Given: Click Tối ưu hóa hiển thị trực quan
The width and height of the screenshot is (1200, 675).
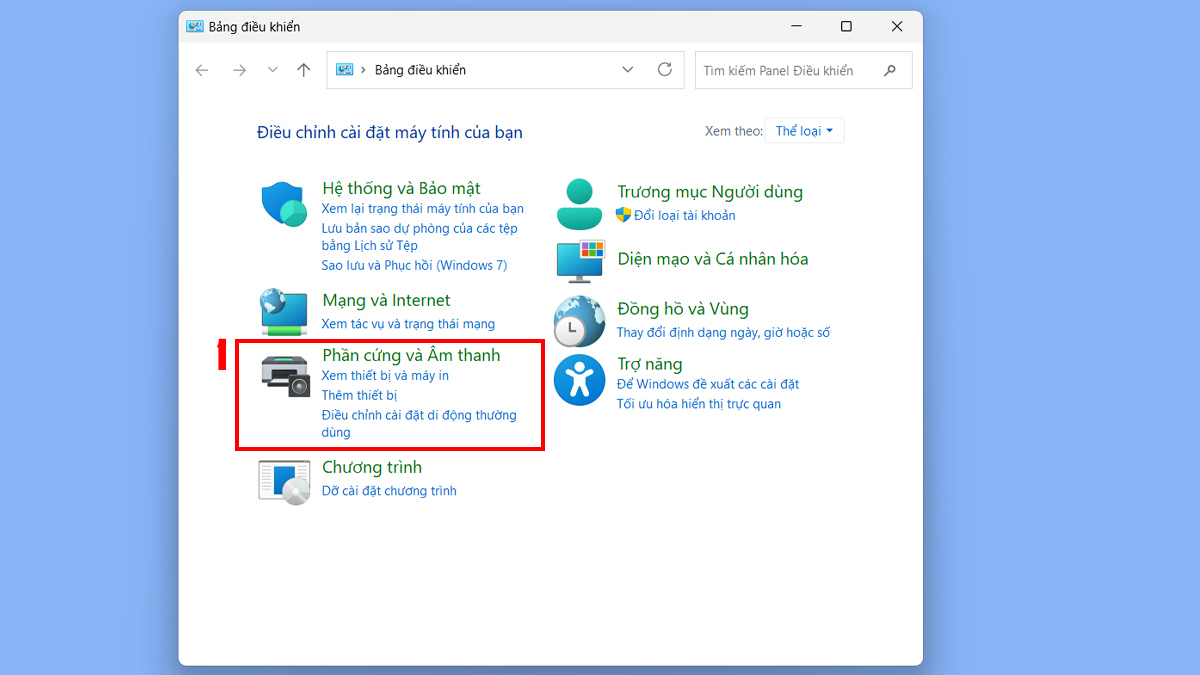Looking at the screenshot, I should tap(699, 404).
